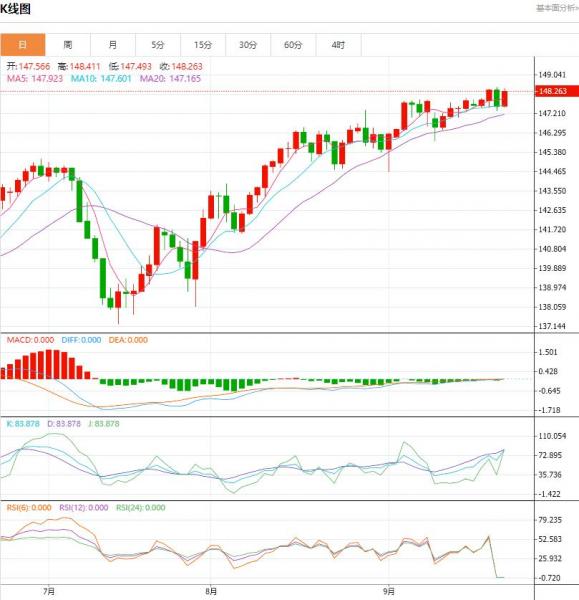Switch to the 月 monthly tab
The image size is (579, 600).
point(113,45)
